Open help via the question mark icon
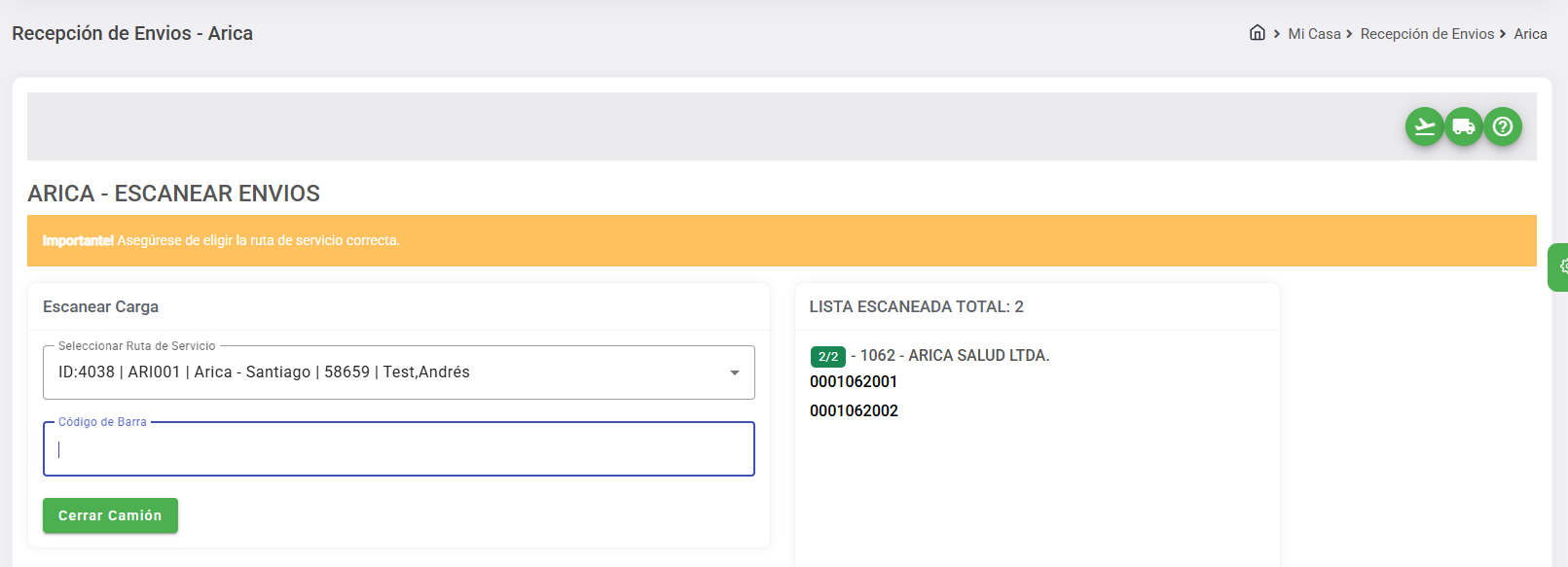 pyautogui.click(x=1502, y=126)
